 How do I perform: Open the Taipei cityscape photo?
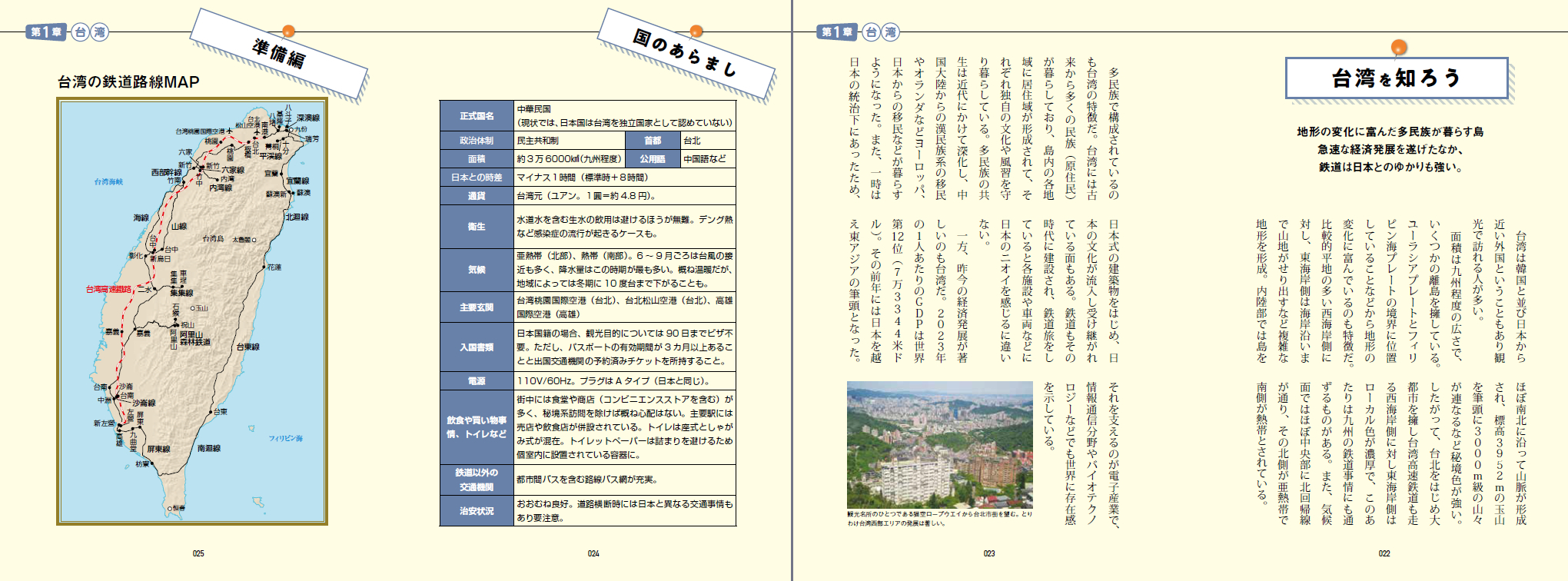(x=939, y=445)
